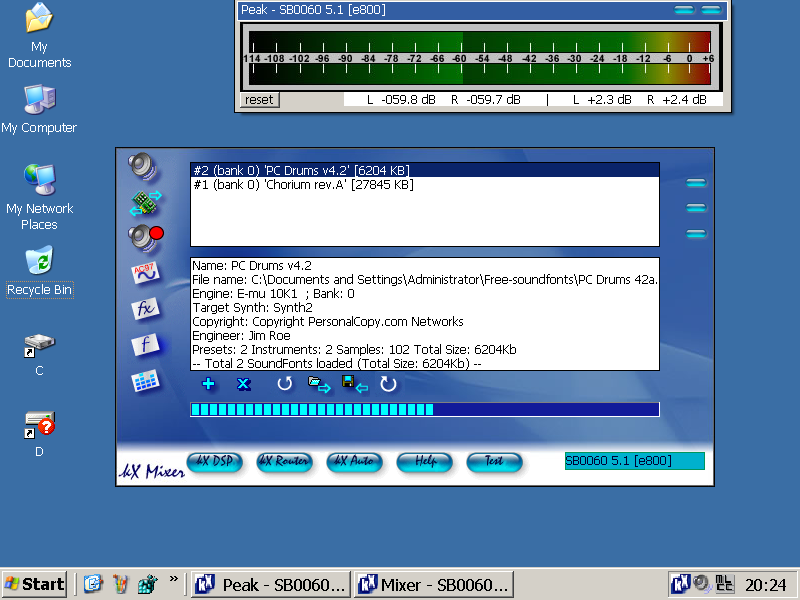Click the Show Desktop quick launch icon
This screenshot has height=600, width=800.
tap(93, 584)
